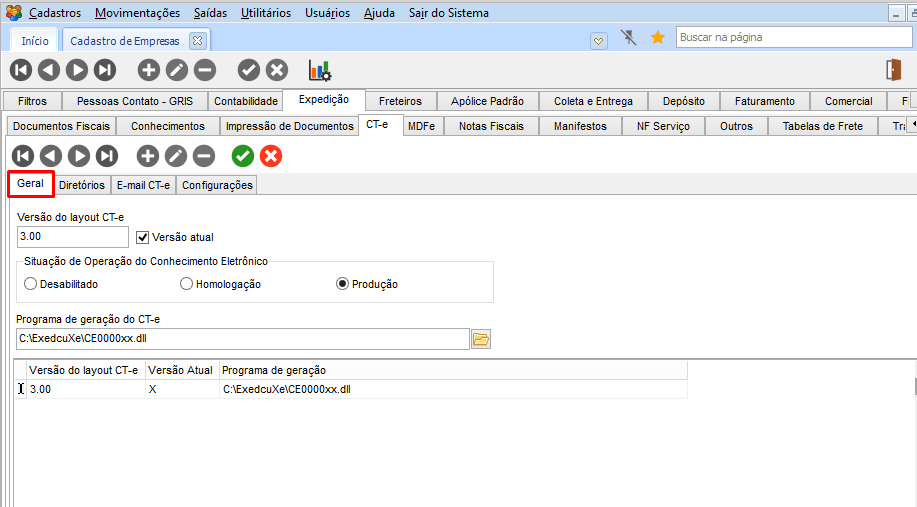Remove CT-e record with minus icon
Screen dimensions: 917x507
point(204,156)
